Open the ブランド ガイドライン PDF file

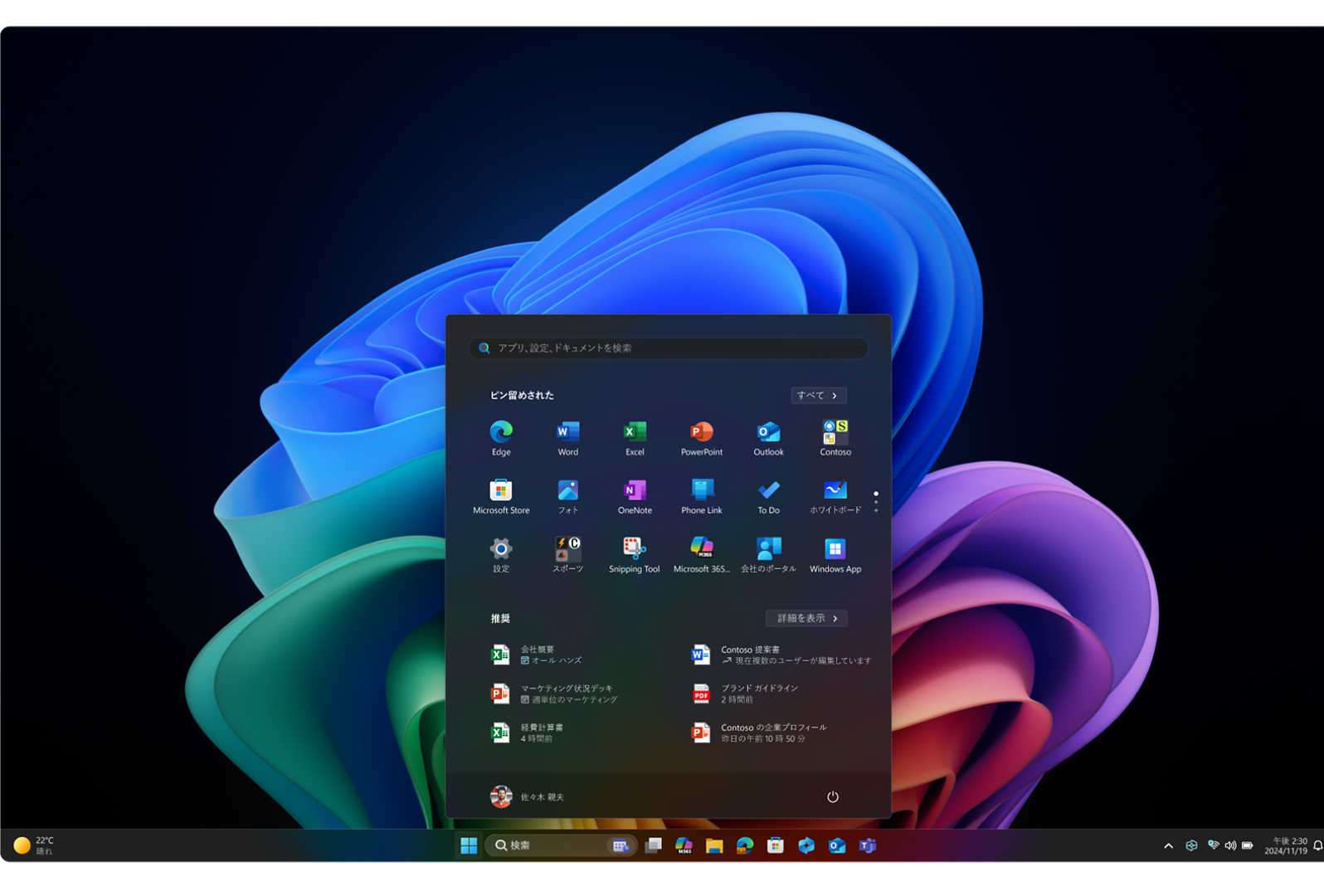click(758, 694)
